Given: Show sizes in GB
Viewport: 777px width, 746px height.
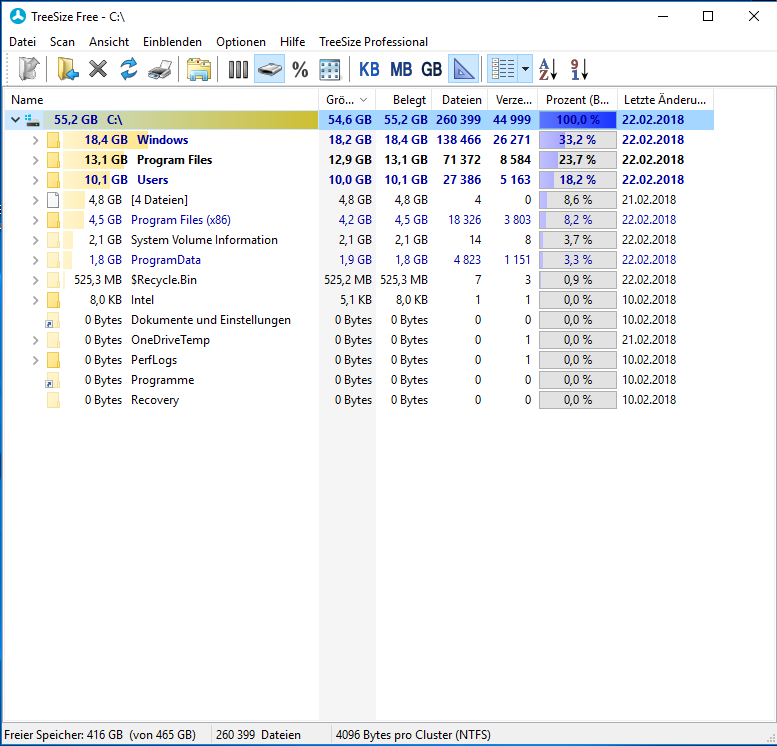Looking at the screenshot, I should tap(431, 69).
